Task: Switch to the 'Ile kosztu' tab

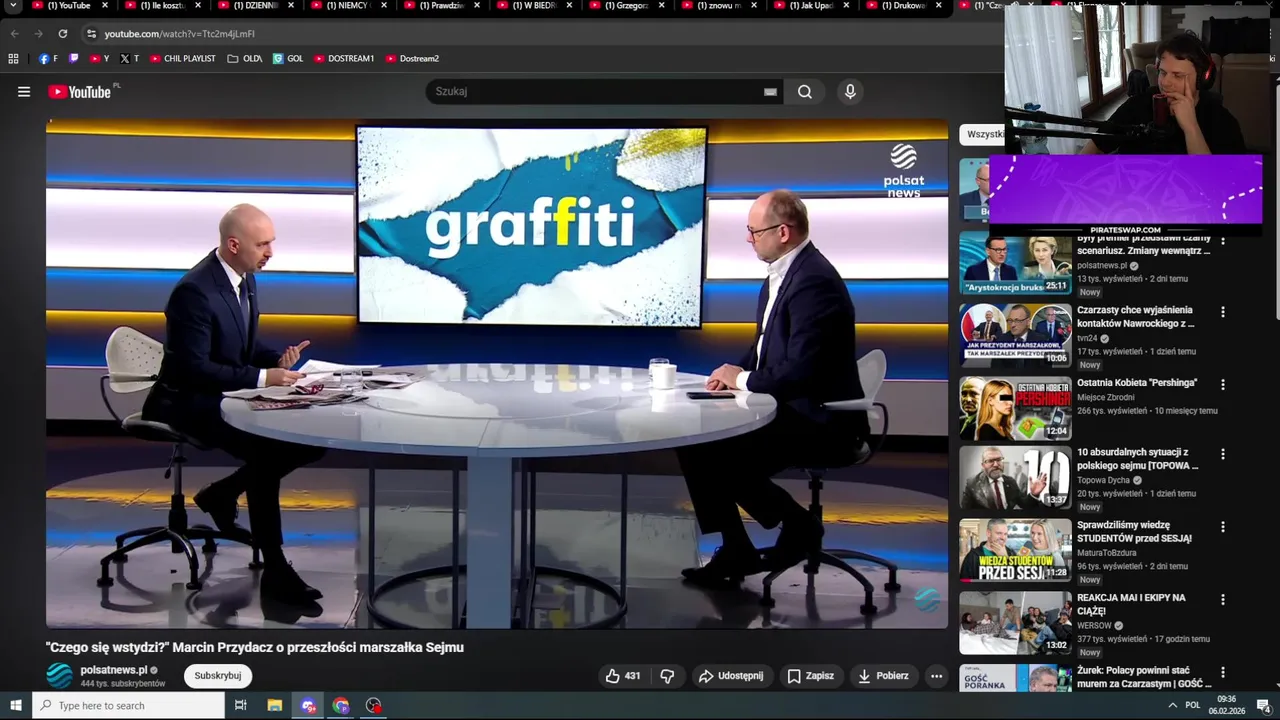Action: click(x=160, y=6)
